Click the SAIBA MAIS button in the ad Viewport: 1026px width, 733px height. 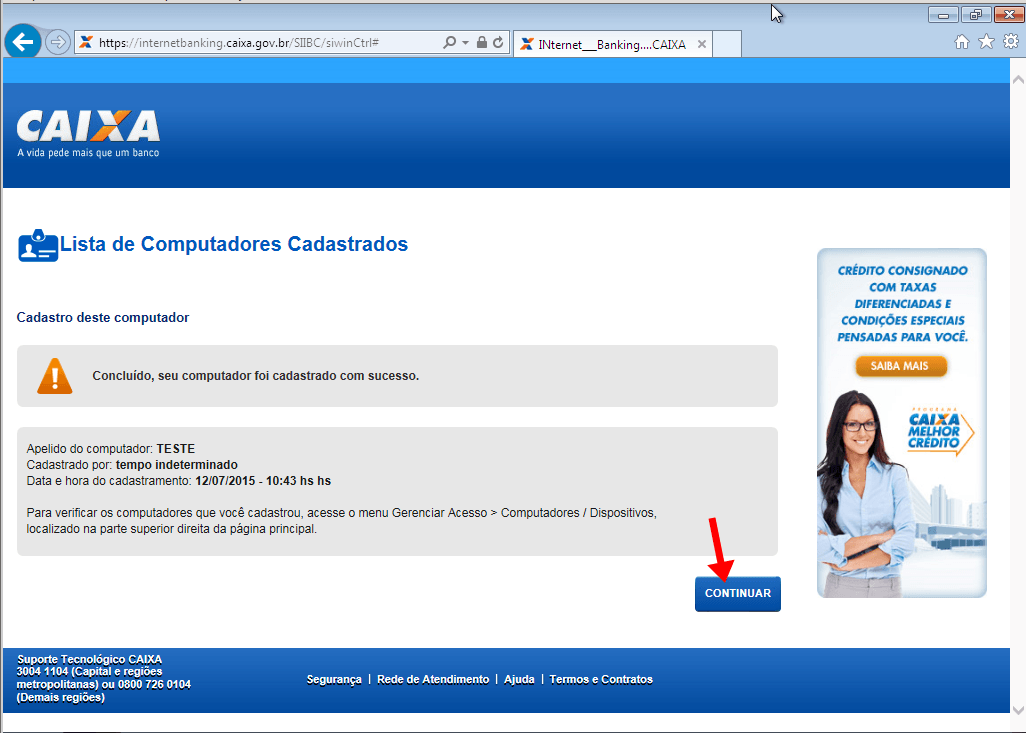[x=900, y=366]
